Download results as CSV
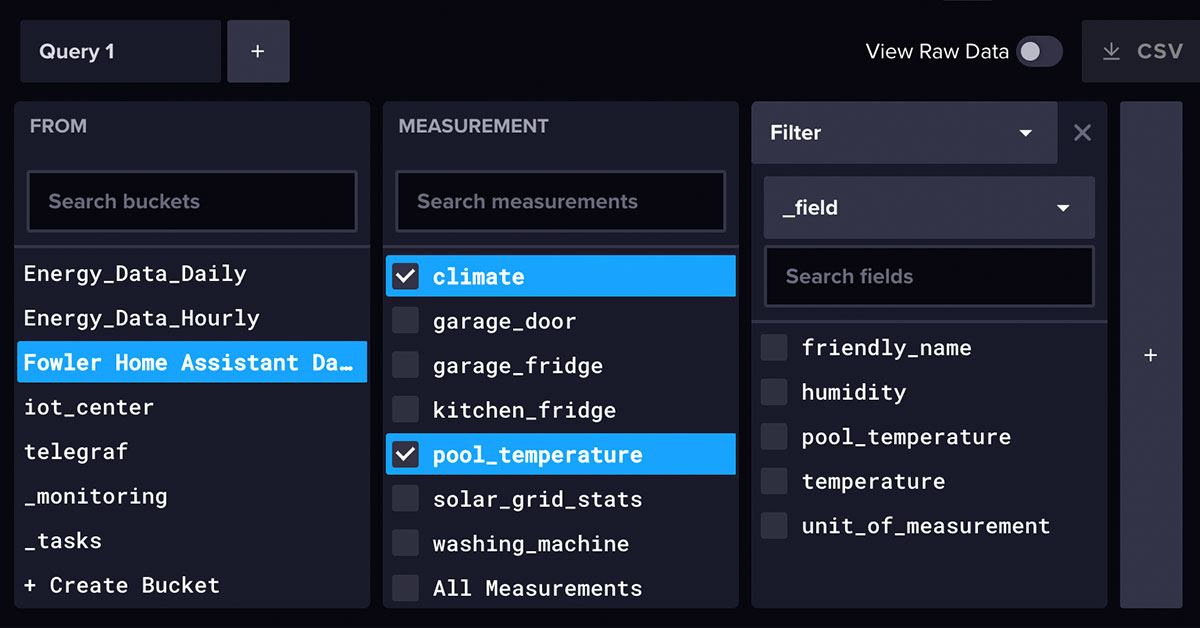The image size is (1200, 628). (x=1141, y=51)
